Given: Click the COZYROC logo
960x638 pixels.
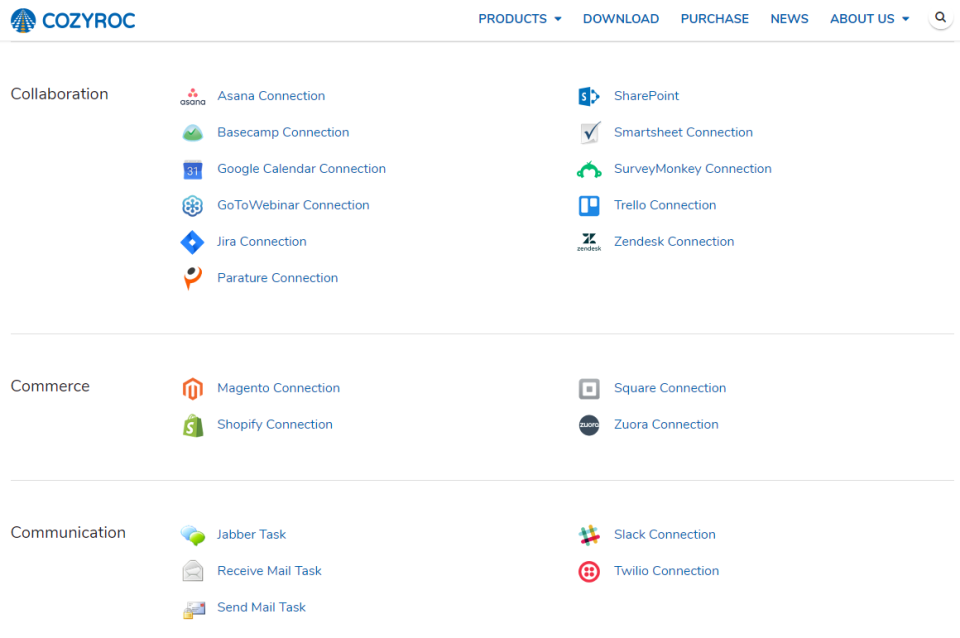Looking at the screenshot, I should pyautogui.click(x=72, y=19).
